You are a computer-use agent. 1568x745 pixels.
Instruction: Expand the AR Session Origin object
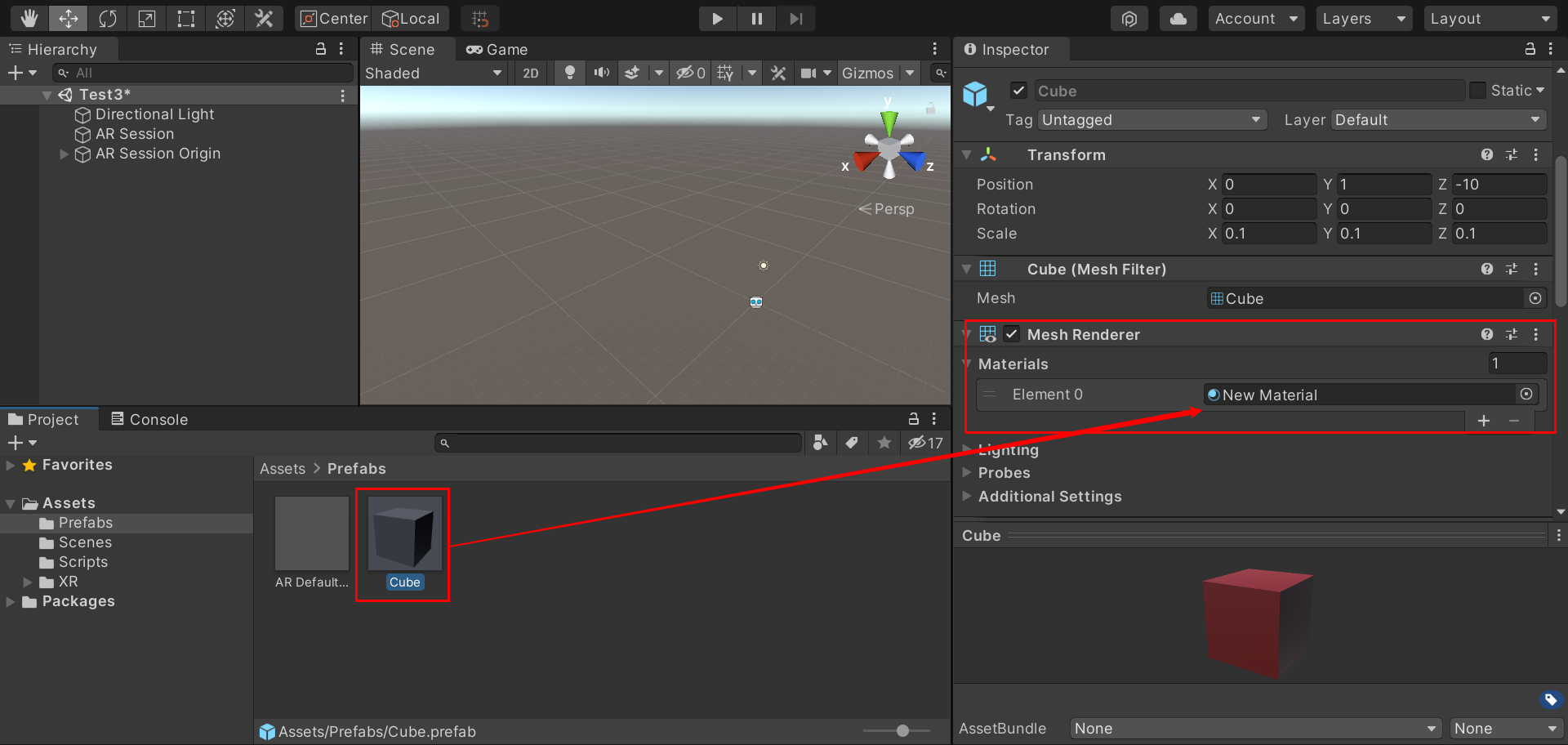[x=64, y=154]
